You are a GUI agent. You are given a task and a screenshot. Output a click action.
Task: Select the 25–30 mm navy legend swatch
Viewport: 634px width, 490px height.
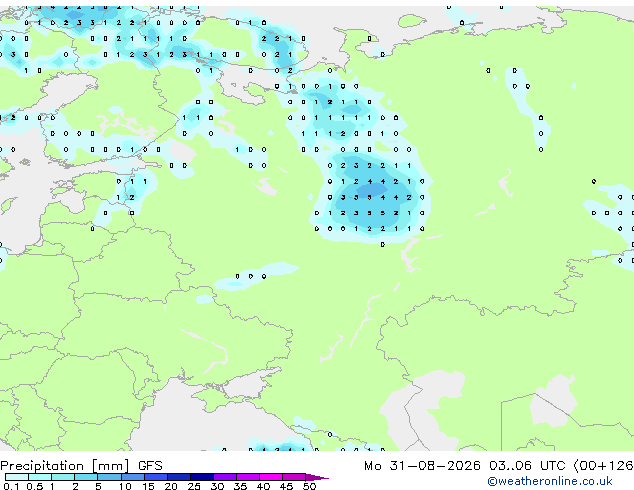coord(201,477)
